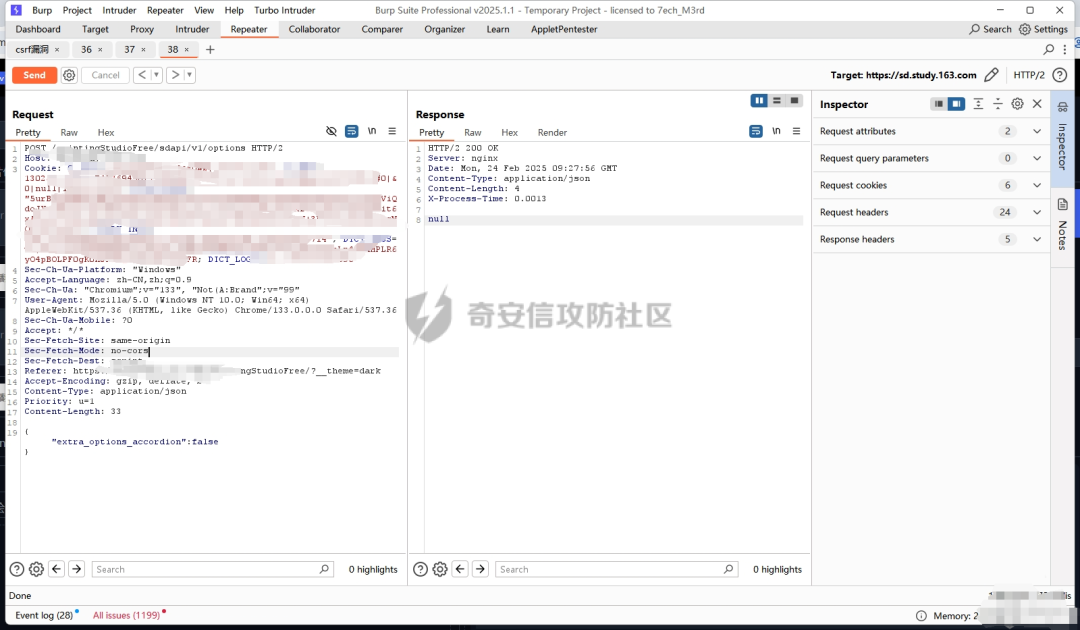Edit the target with the pencil icon
1080x630 pixels.
coord(991,75)
